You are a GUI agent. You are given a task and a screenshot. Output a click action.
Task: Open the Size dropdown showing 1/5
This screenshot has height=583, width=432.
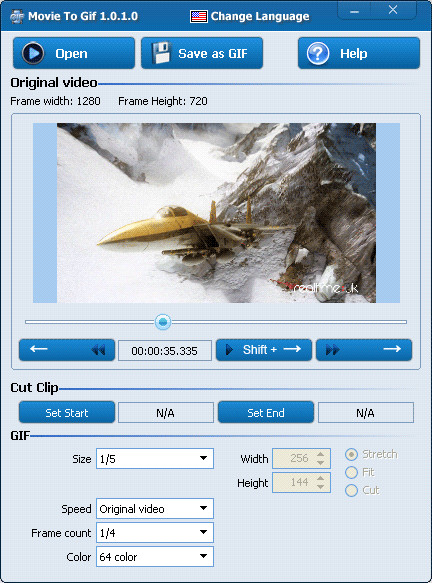pyautogui.click(x=155, y=458)
